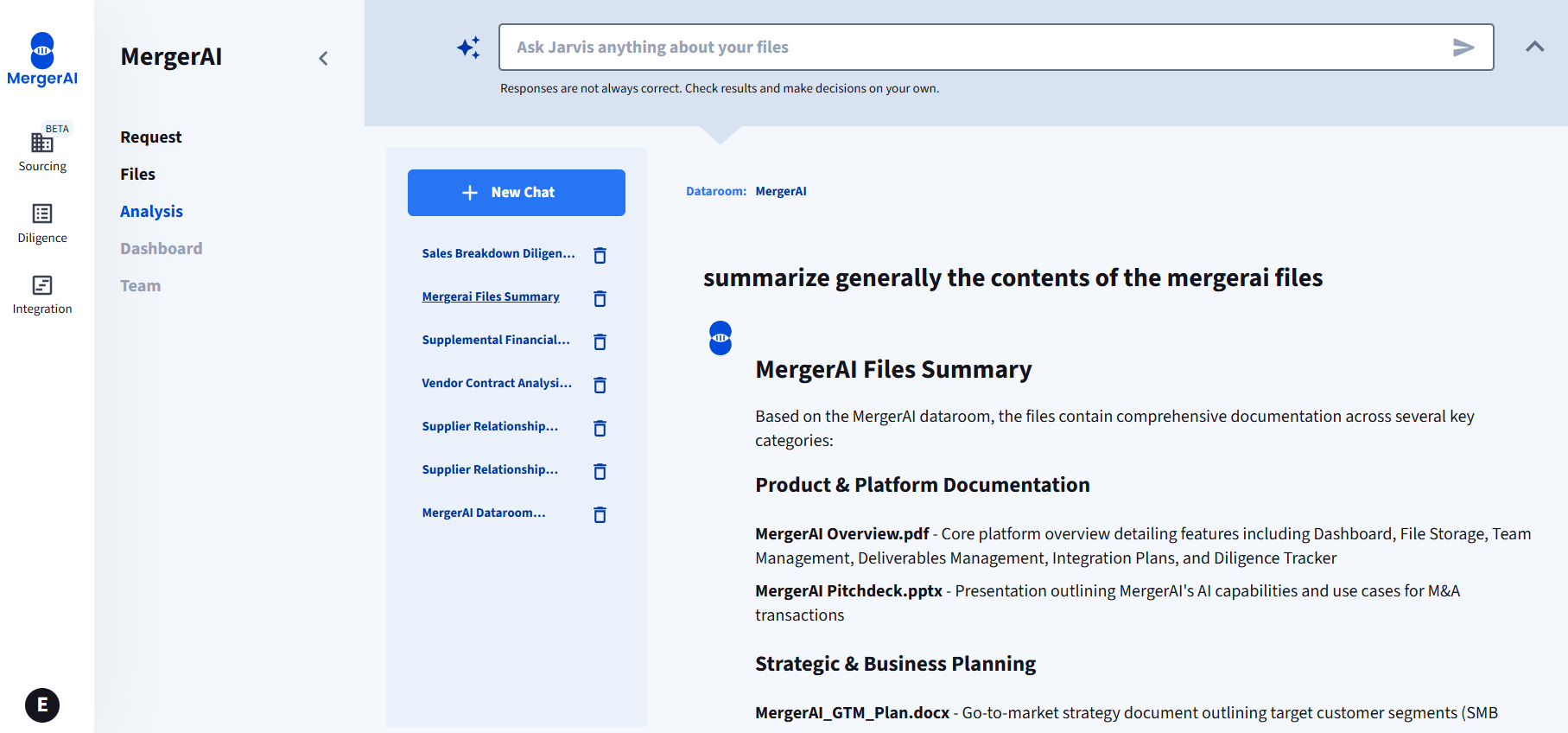Open Mergerai Files Summary chat
Screen dimensions: 1568x733
pos(491,296)
